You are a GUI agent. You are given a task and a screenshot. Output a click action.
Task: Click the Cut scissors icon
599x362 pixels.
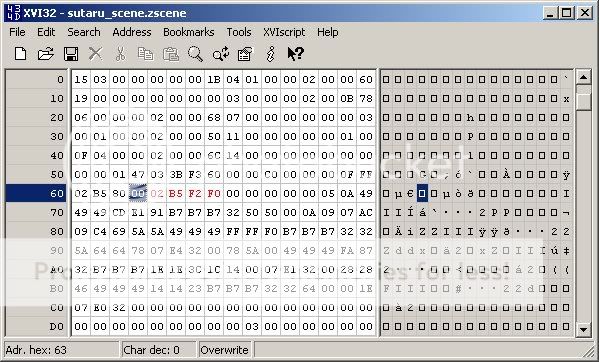(120, 54)
